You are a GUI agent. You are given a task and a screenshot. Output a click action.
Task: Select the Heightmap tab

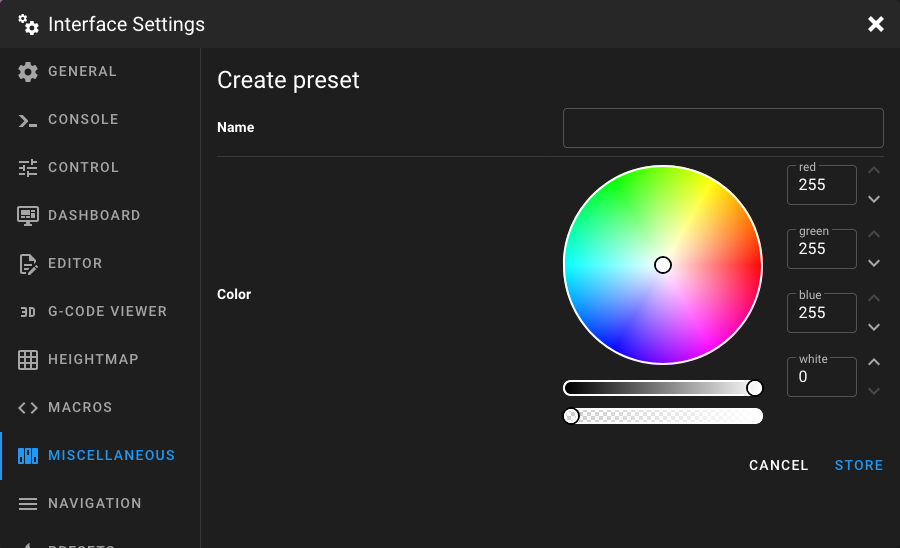(100, 360)
